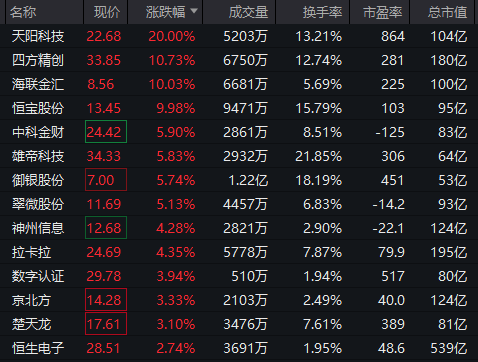Screen dimensions: 478x362
Task: Click the 现价 column header
Action: tap(107, 12)
